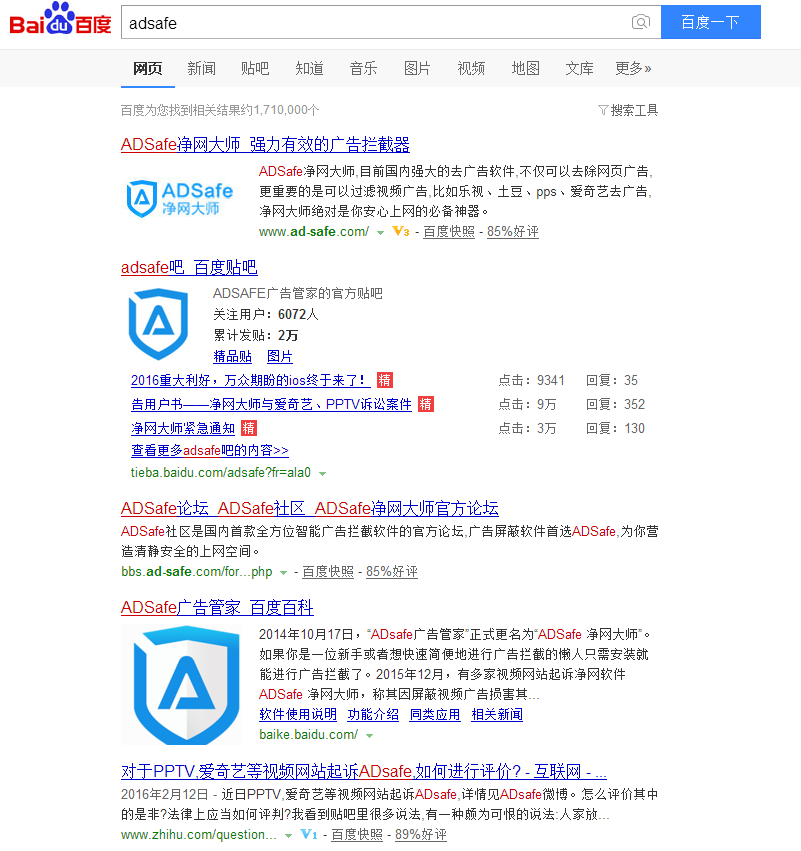Open 对于PPTV,爱奇艺等视频网站起诉ADsafe Zhihu result
Image resolution: width=801 pixels, height=851 pixels.
(364, 771)
